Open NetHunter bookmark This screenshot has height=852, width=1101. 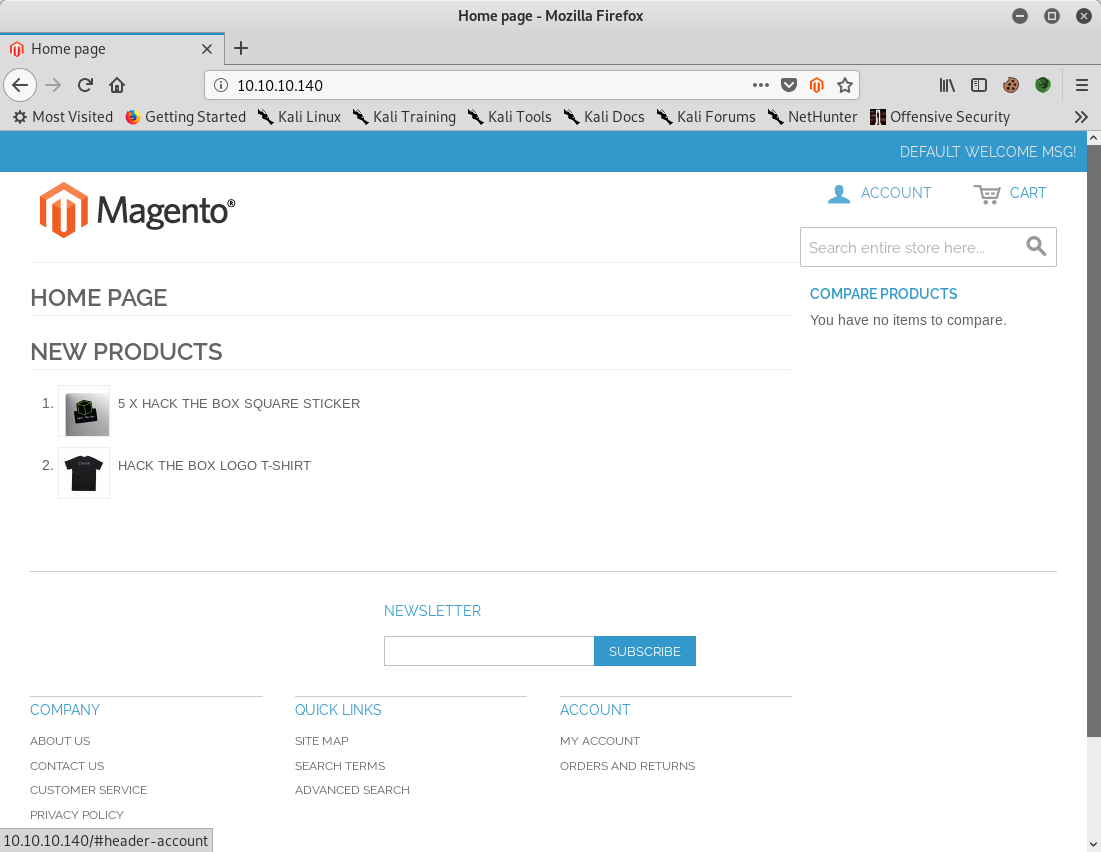(812, 117)
